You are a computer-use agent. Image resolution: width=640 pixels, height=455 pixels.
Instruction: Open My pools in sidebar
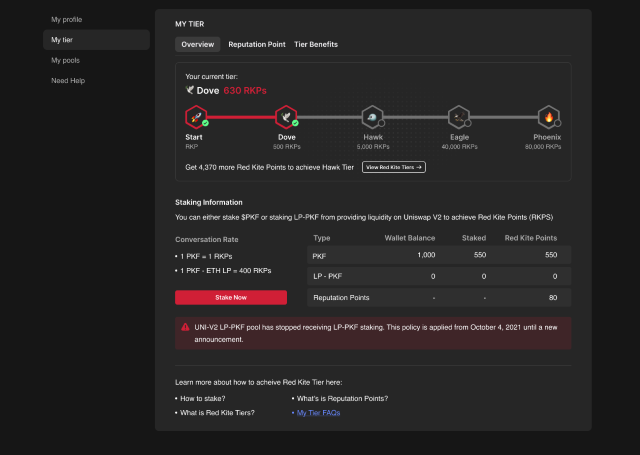click(65, 60)
